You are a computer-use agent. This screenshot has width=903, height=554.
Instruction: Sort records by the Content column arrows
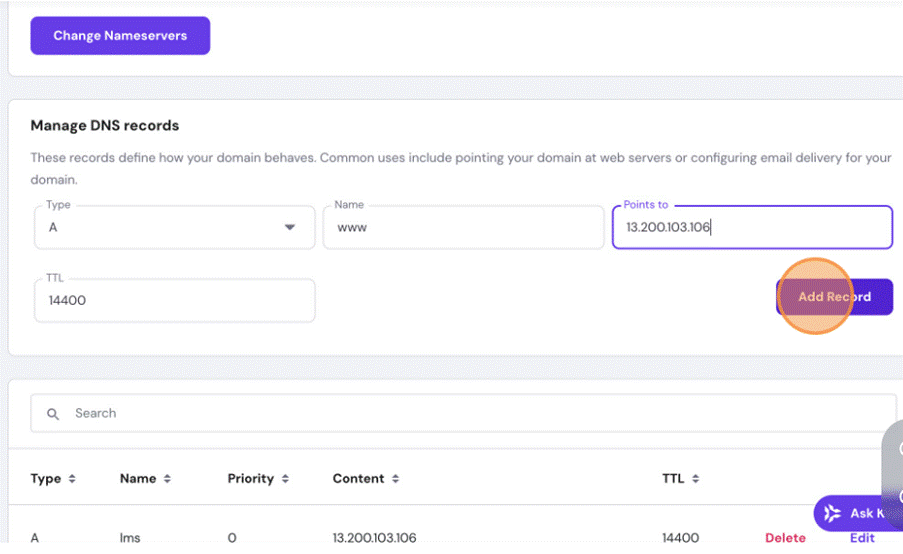pyautogui.click(x=396, y=479)
